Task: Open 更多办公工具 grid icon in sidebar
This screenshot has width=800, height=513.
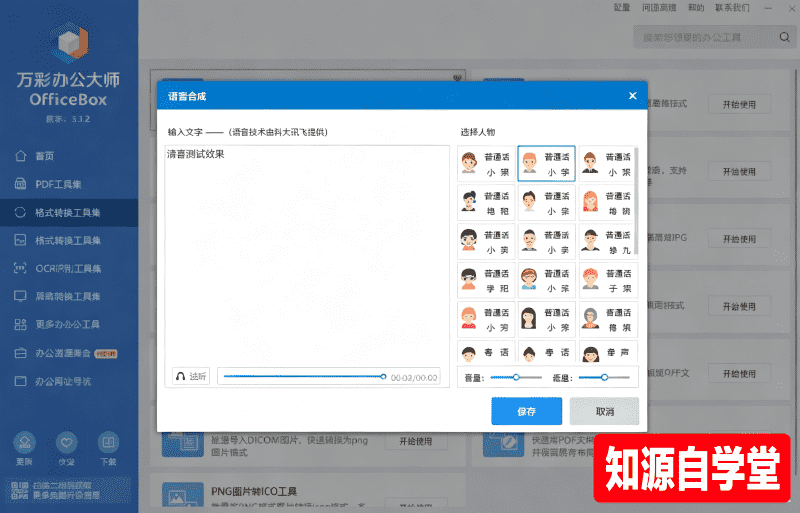Action: click(20, 324)
